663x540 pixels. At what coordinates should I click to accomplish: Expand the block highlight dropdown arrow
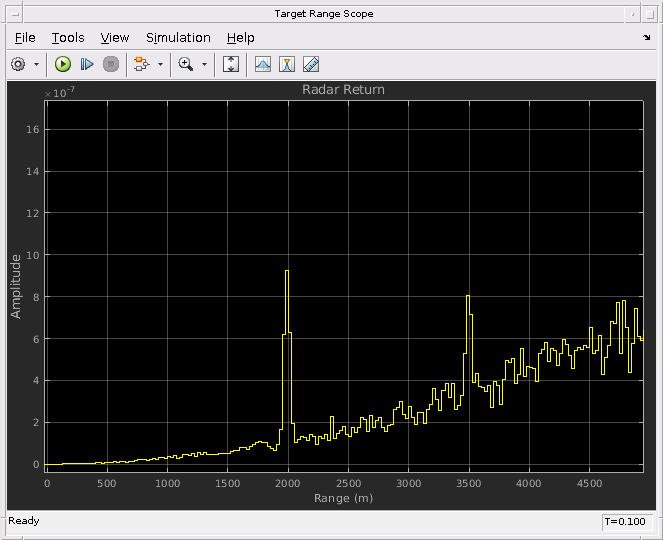pos(160,64)
